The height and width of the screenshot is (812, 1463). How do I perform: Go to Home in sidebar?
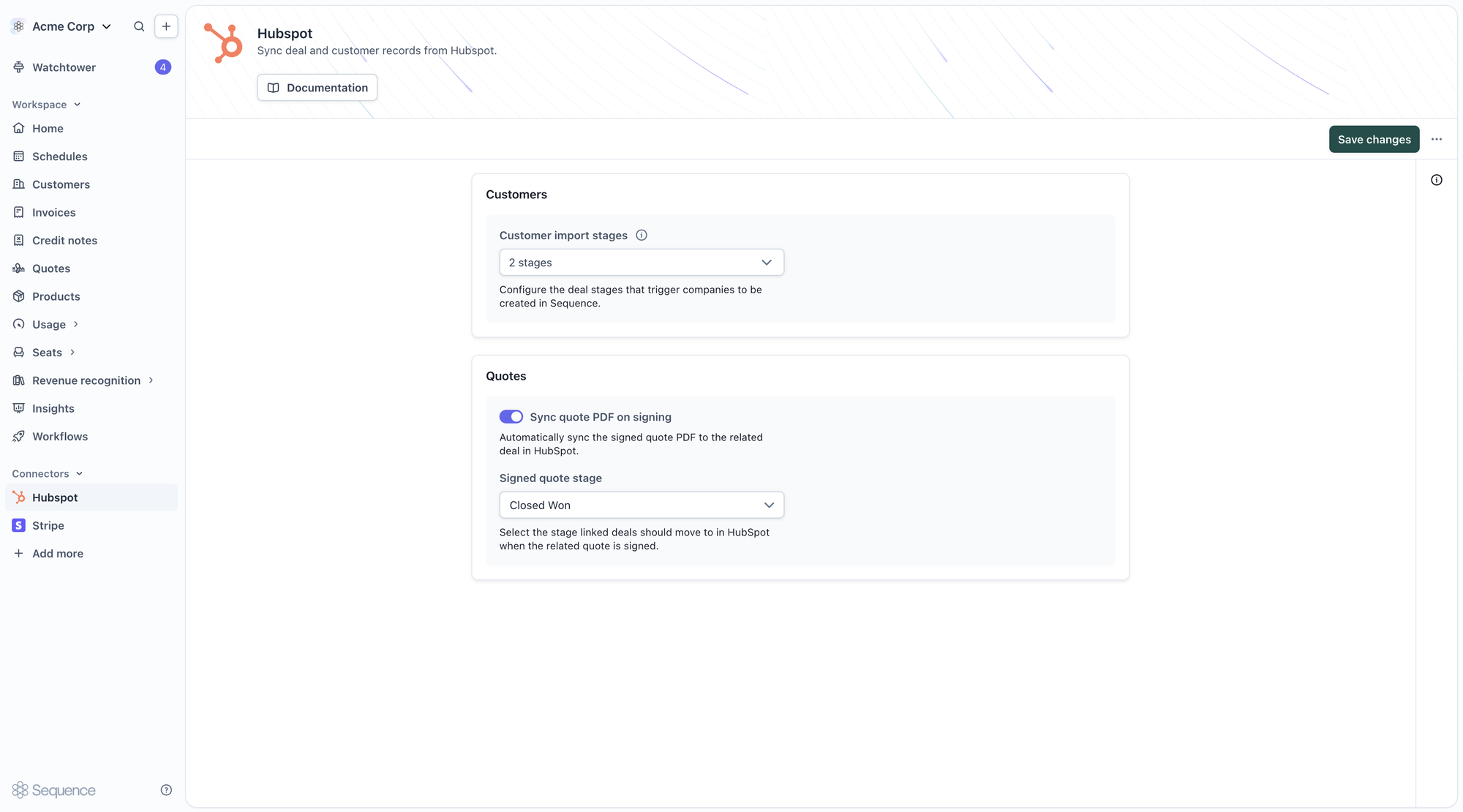click(x=48, y=129)
